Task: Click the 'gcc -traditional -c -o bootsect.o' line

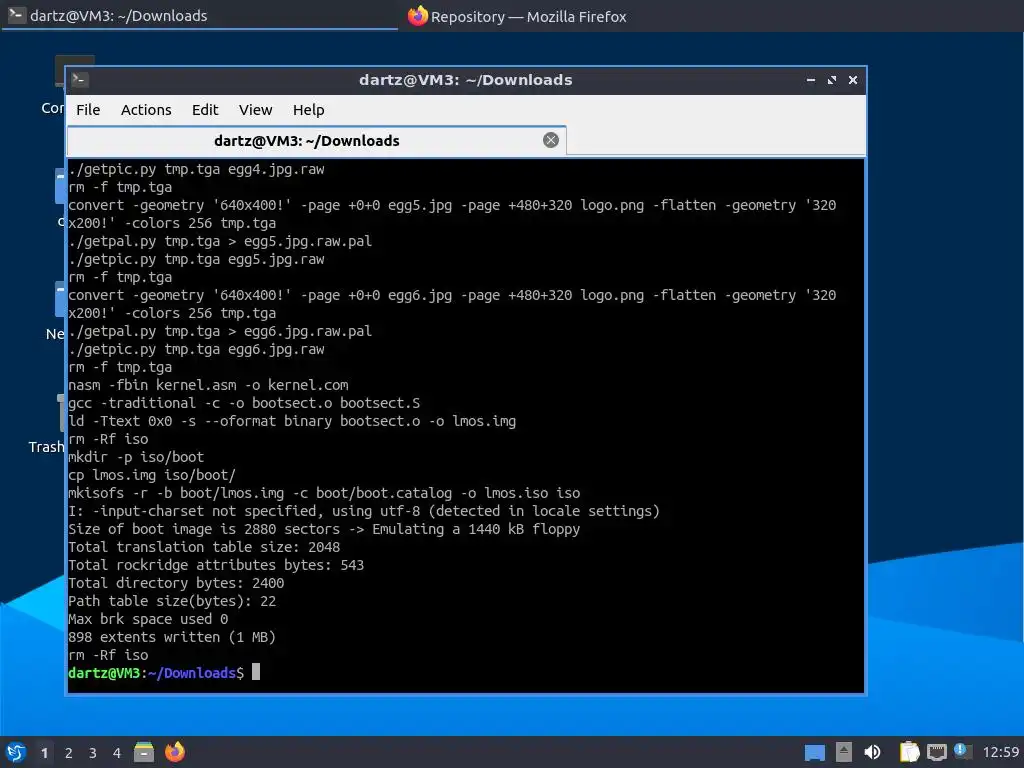Action: point(244,403)
